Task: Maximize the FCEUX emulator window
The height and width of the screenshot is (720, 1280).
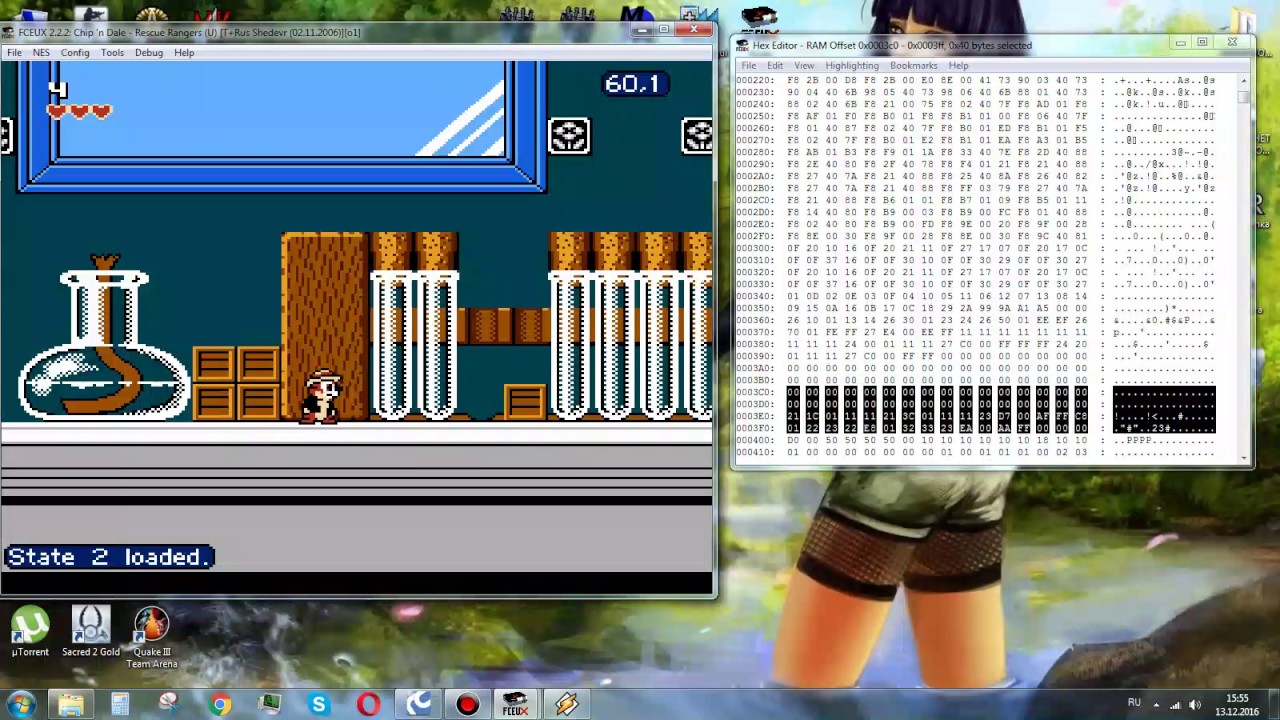Action: tap(664, 31)
